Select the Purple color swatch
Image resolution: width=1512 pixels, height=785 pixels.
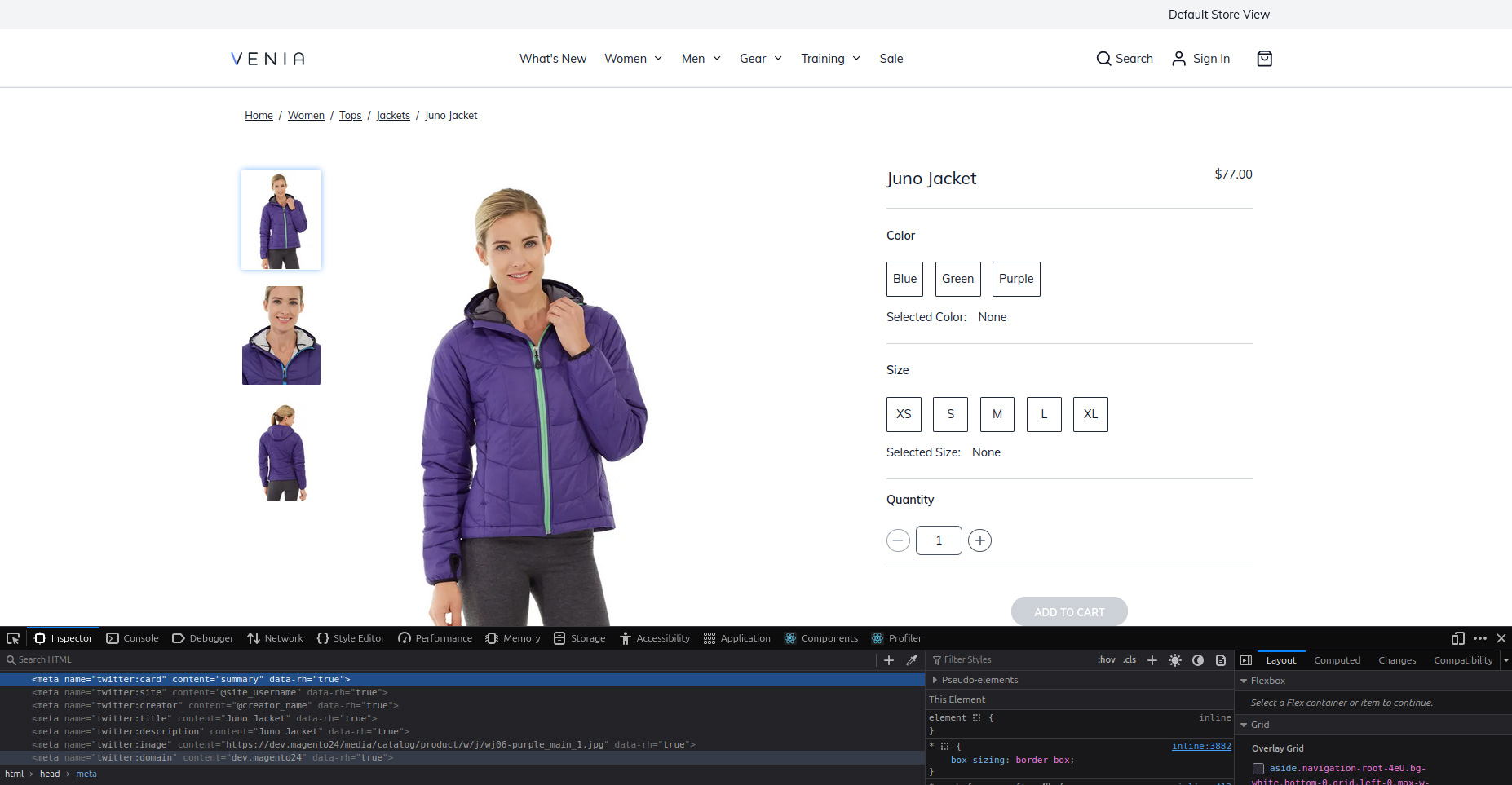click(1016, 279)
